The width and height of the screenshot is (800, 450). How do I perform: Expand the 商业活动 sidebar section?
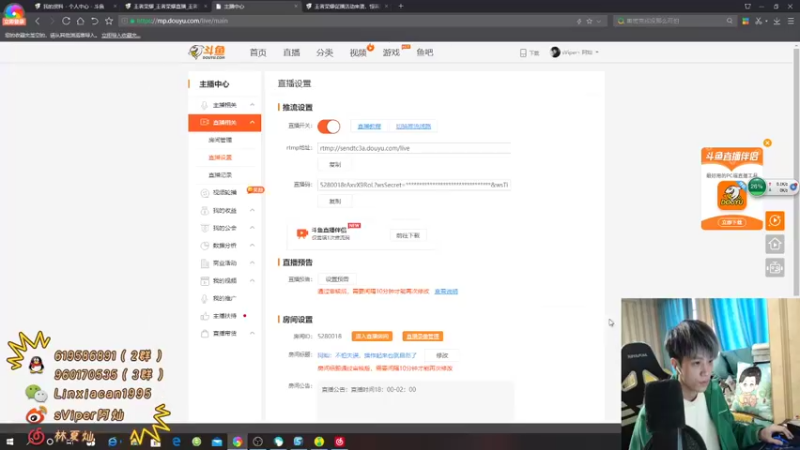[252, 263]
